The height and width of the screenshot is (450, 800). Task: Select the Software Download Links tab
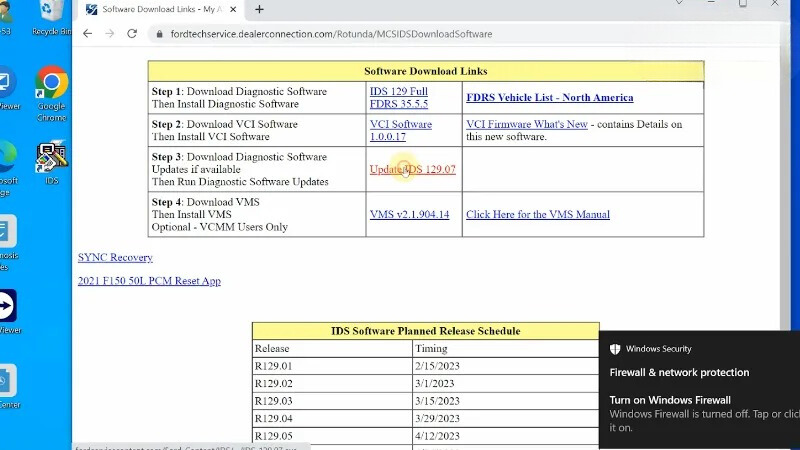pyautogui.click(x=161, y=10)
